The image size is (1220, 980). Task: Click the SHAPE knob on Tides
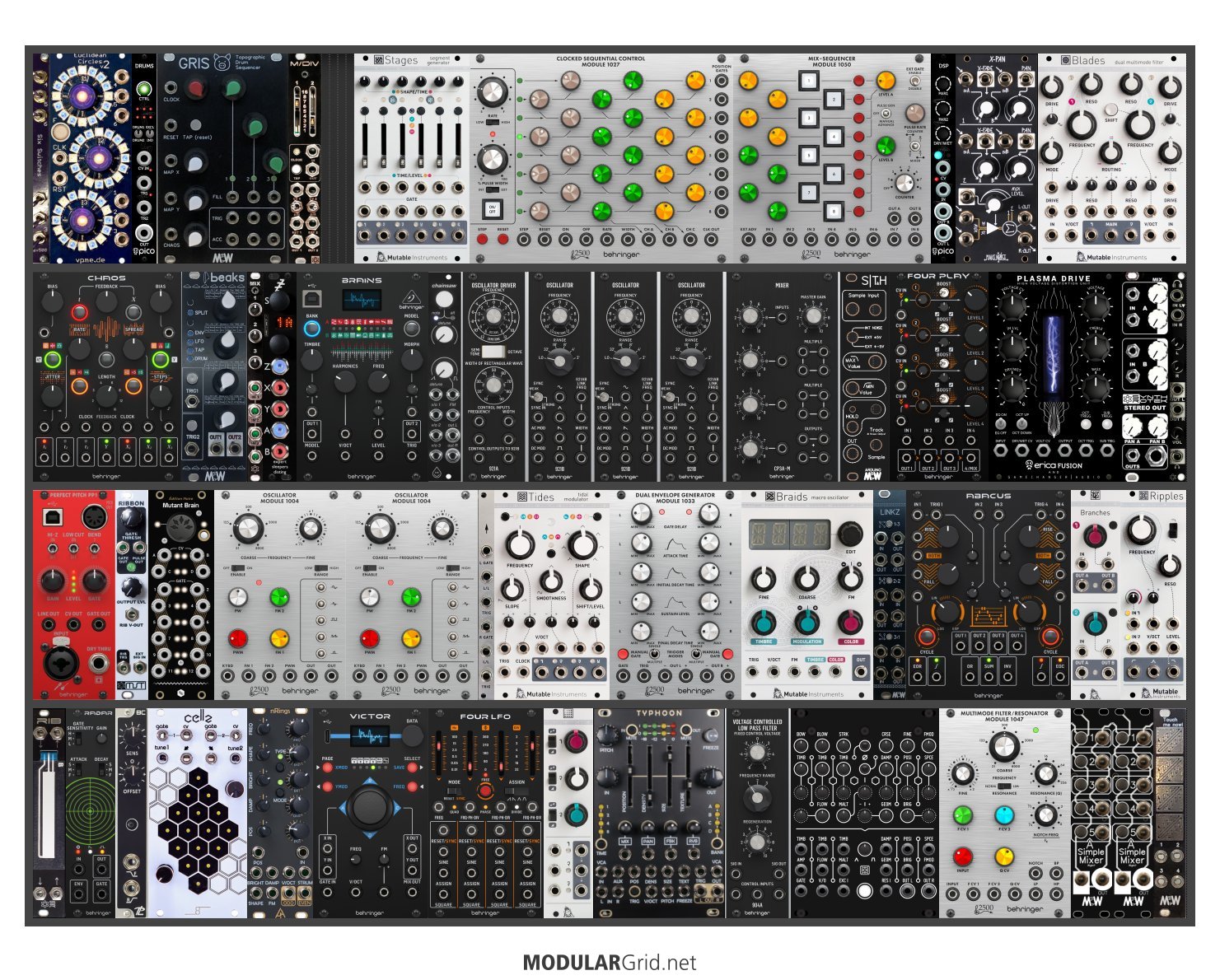582,544
